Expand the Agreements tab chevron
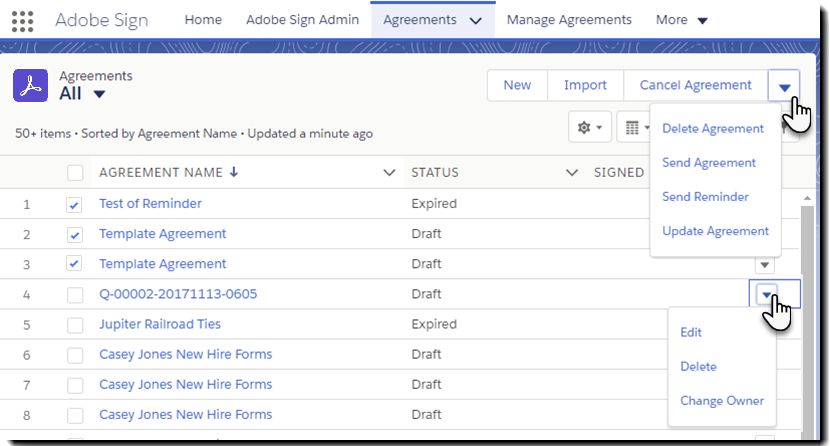This screenshot has height=446, width=830. (476, 21)
